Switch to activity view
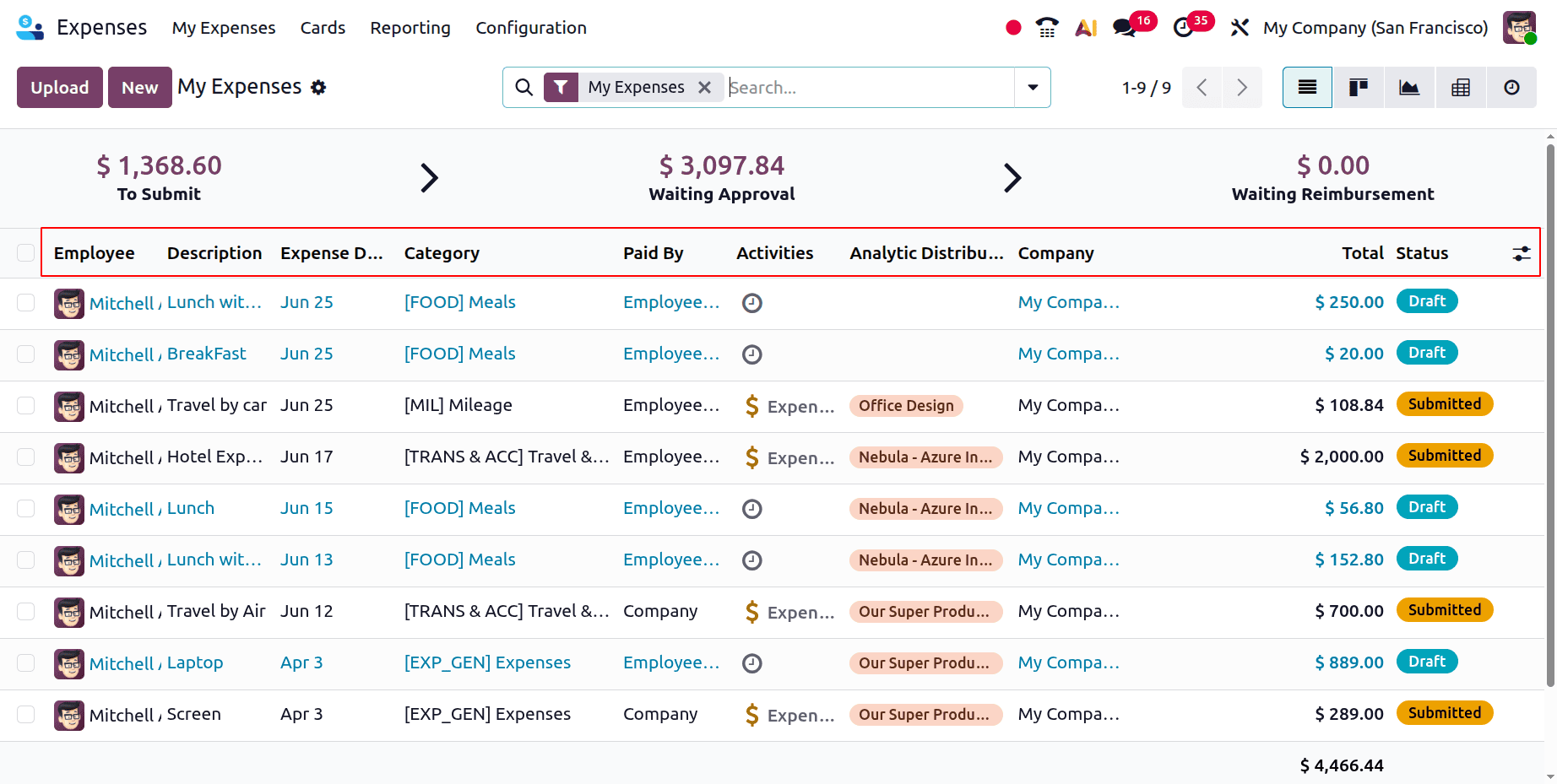Viewport: 1557px width, 784px height. [x=1511, y=87]
